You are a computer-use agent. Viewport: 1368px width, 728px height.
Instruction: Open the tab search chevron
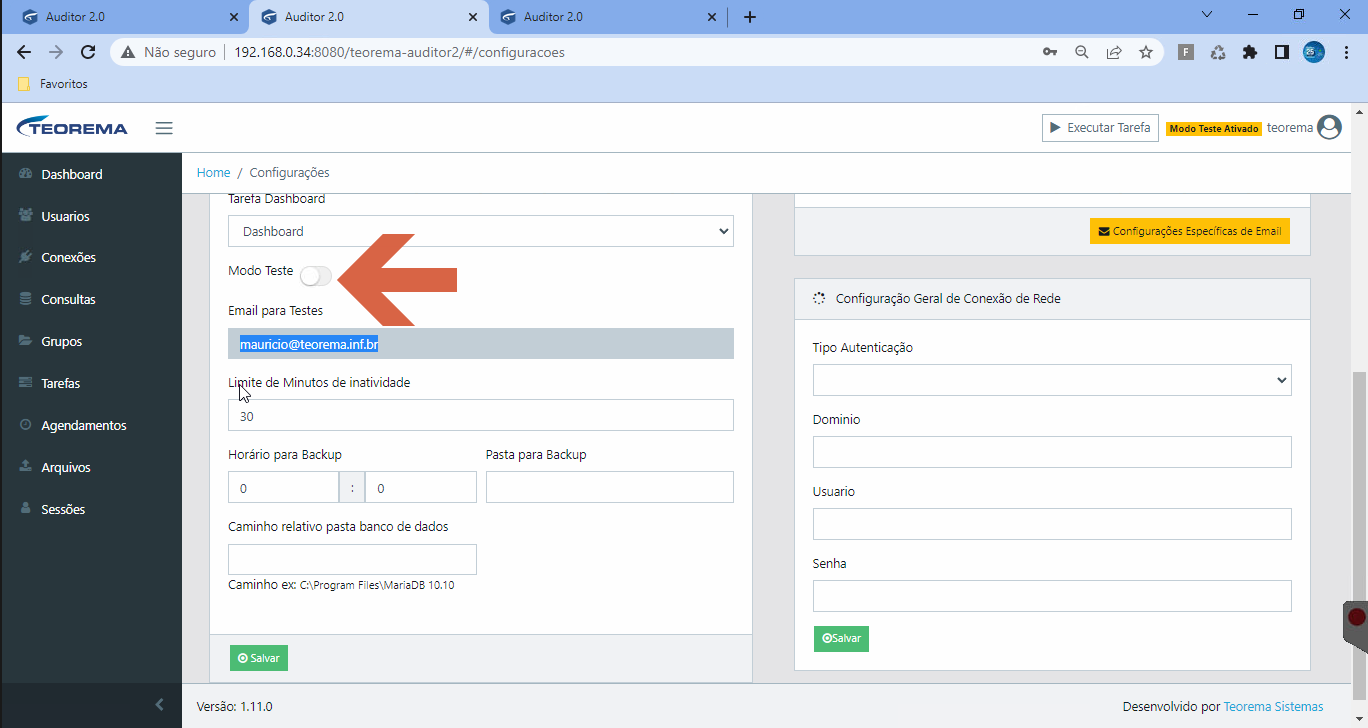(x=1207, y=15)
